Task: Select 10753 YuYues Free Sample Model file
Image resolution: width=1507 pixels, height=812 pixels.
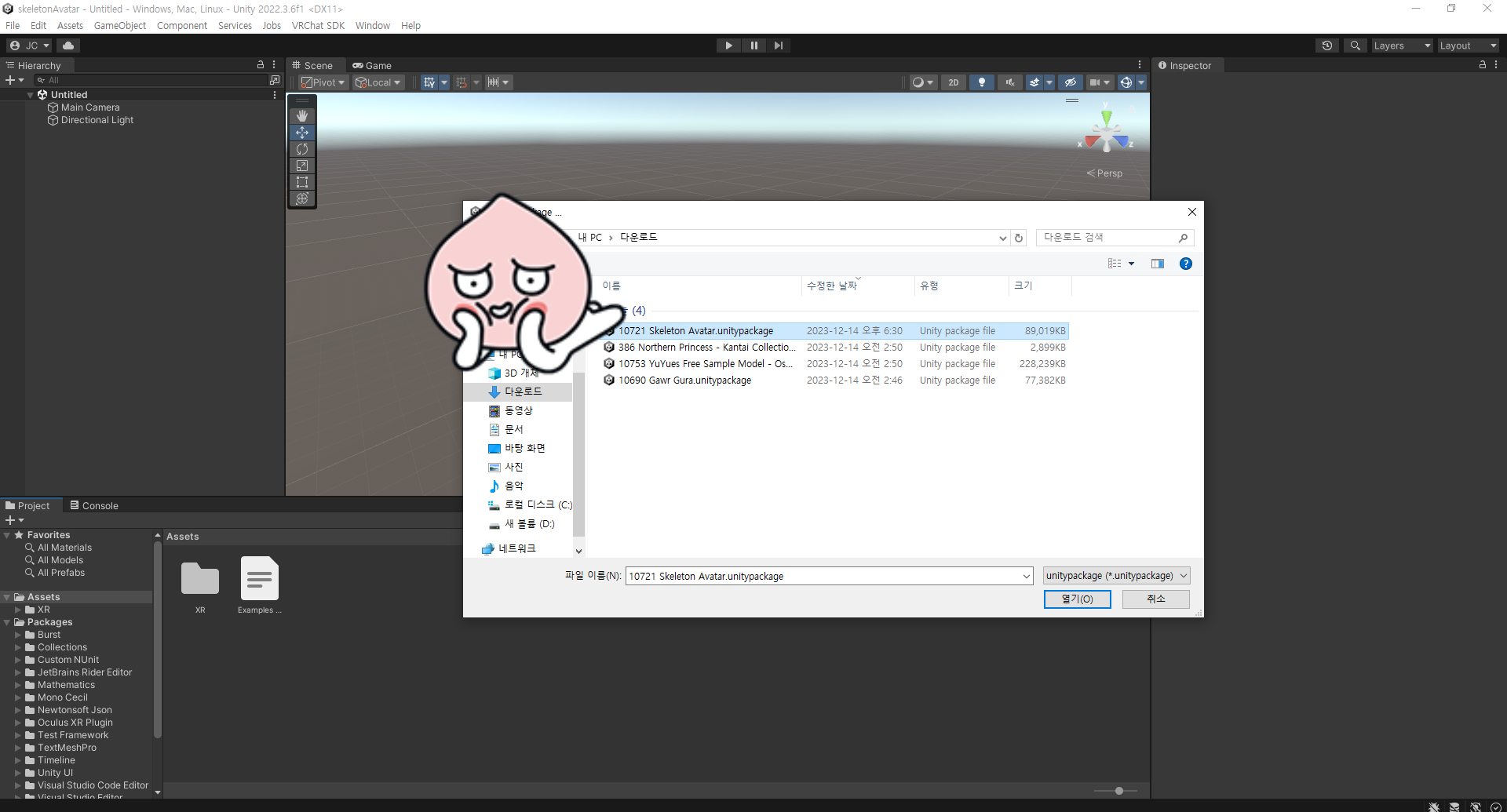Action: (706, 364)
